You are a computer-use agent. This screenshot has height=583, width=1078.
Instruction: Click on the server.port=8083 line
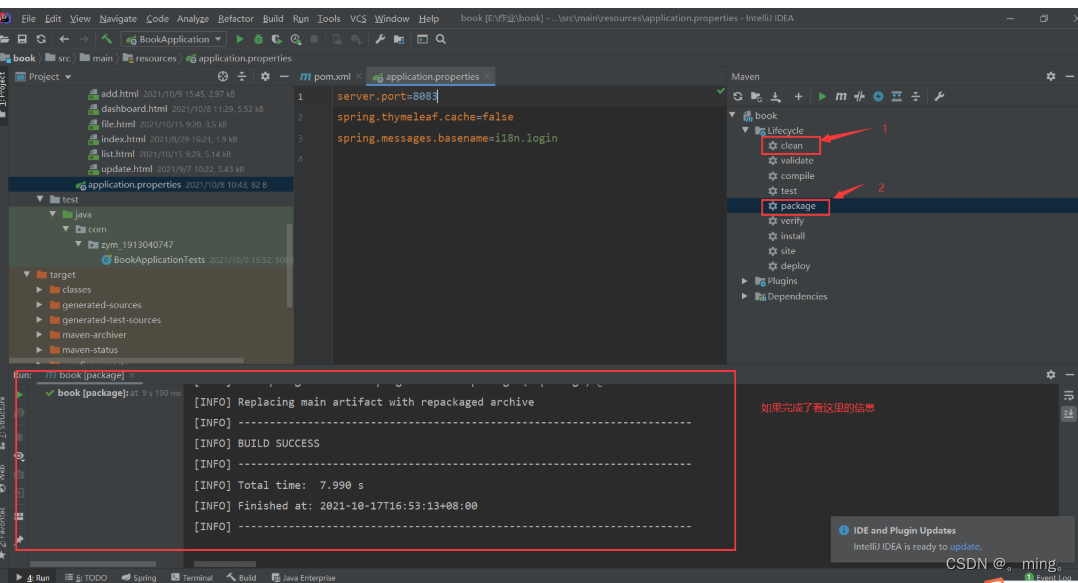click(x=387, y=96)
